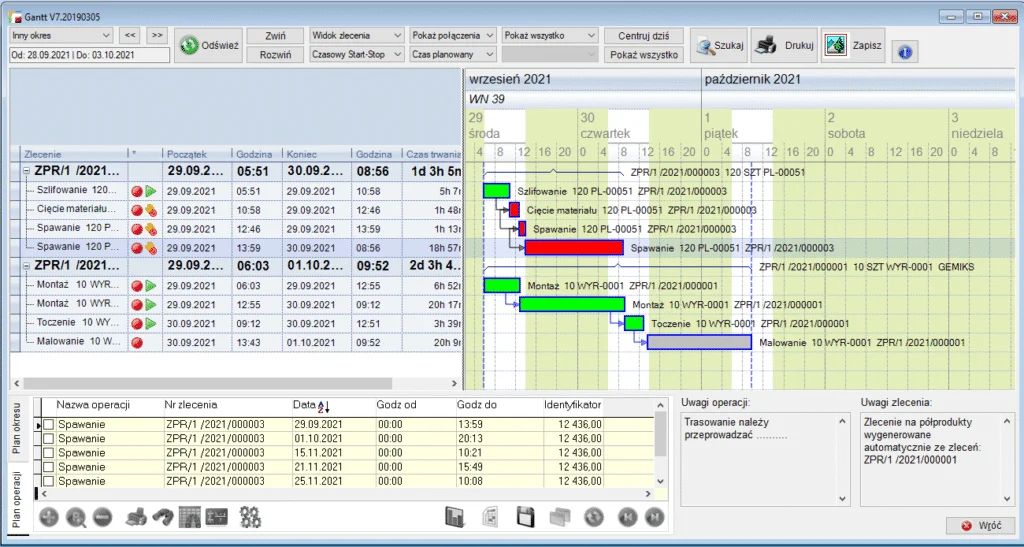Image resolution: width=1024 pixels, height=547 pixels.
Task: Open the Pokaż wszystko dropdown list
Action: pos(550,35)
